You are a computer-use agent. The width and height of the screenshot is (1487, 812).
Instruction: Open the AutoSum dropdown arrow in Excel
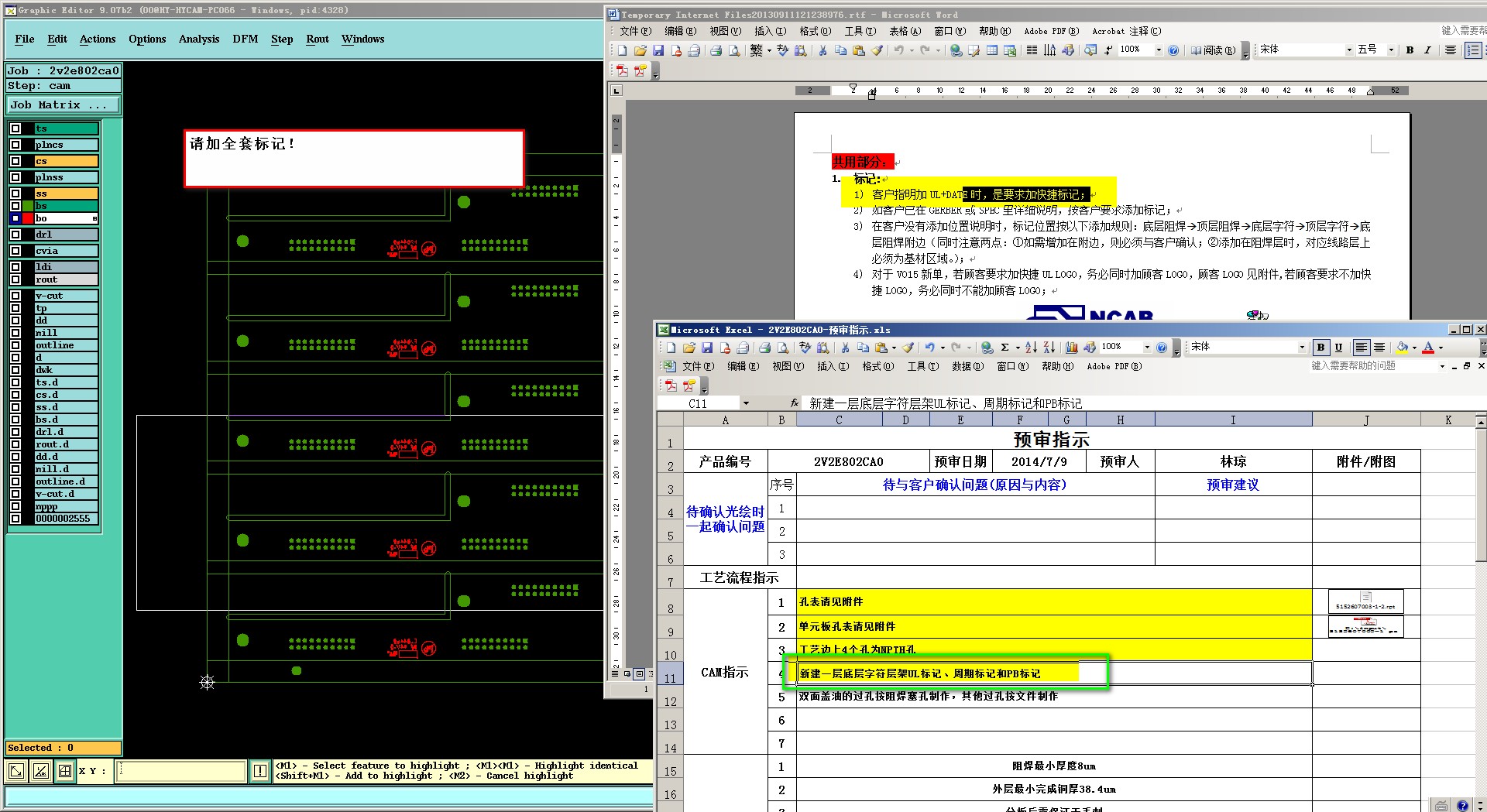click(x=1018, y=348)
